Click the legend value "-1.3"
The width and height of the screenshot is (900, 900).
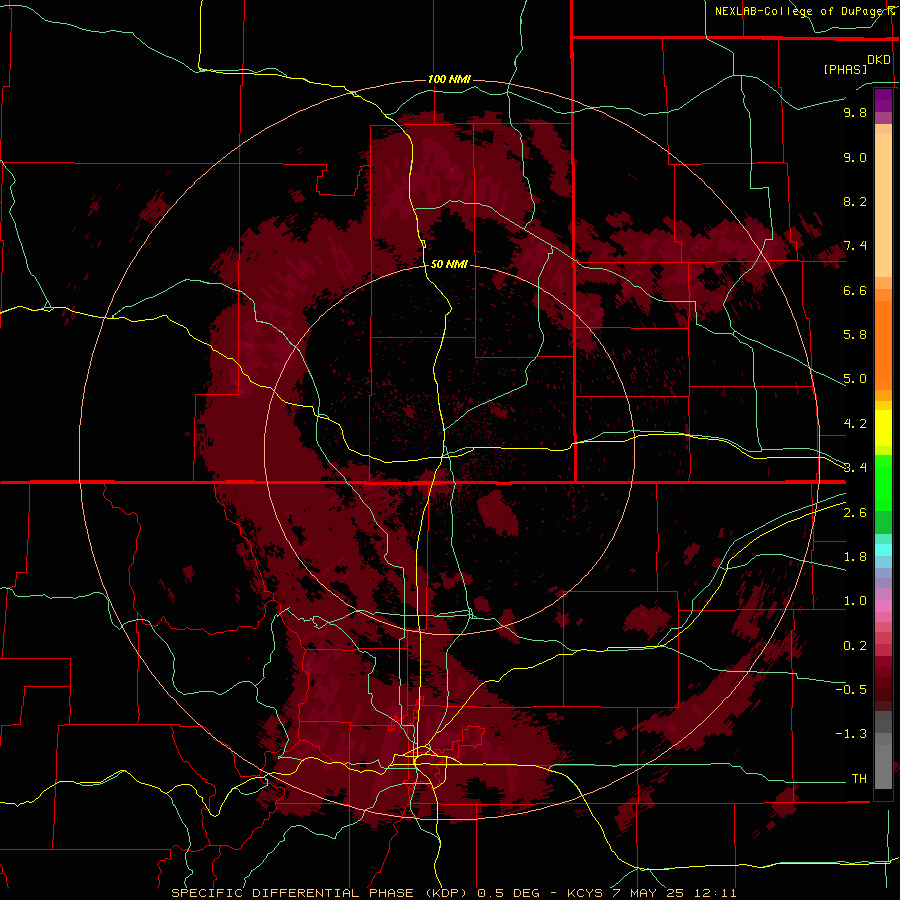(851, 734)
